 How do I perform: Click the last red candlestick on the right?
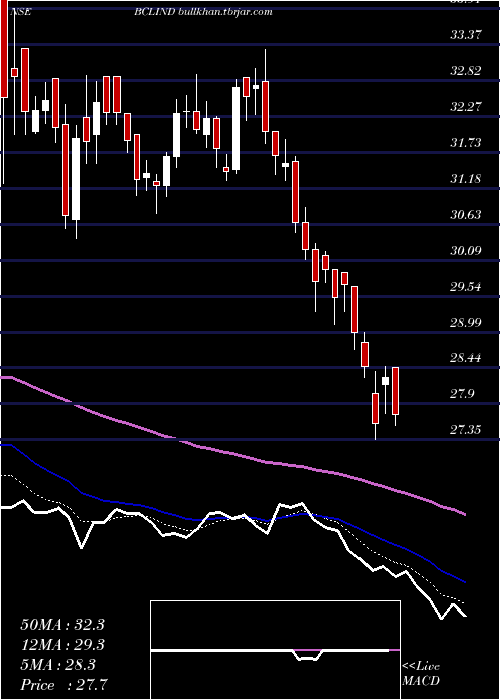395,391
